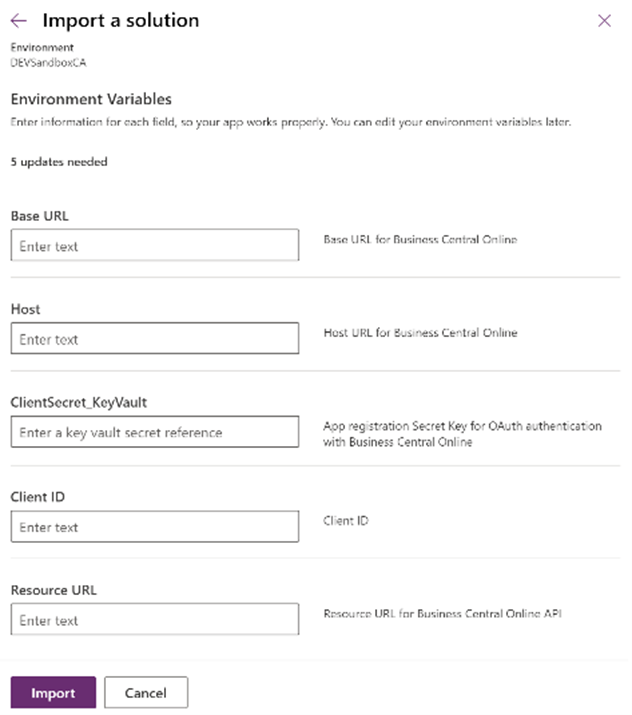Click the Environment Variables heading

[91, 99]
